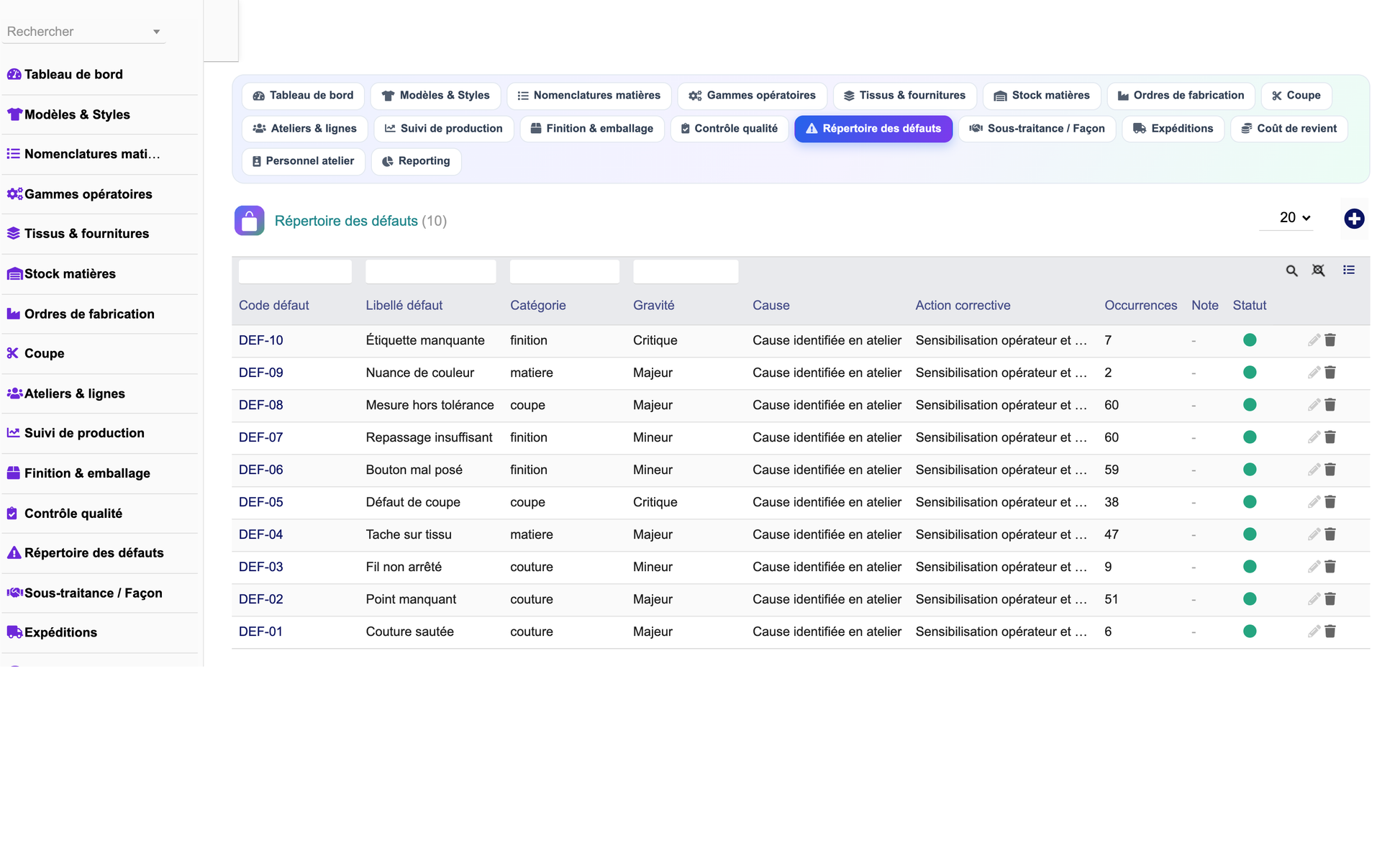
Task: Delete Bouton mal posé row trash icon
Action: tap(1330, 470)
